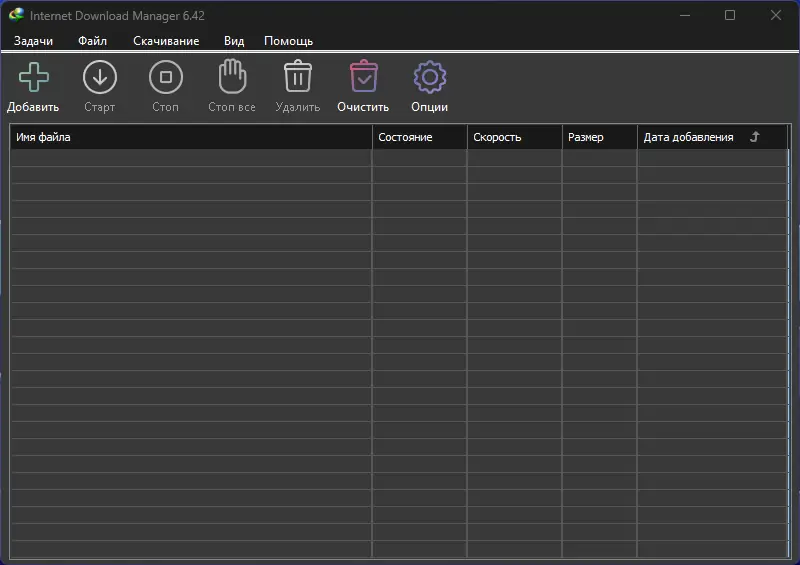Open the Задачи menu
Viewport: 800px width, 565px height.
(33, 41)
